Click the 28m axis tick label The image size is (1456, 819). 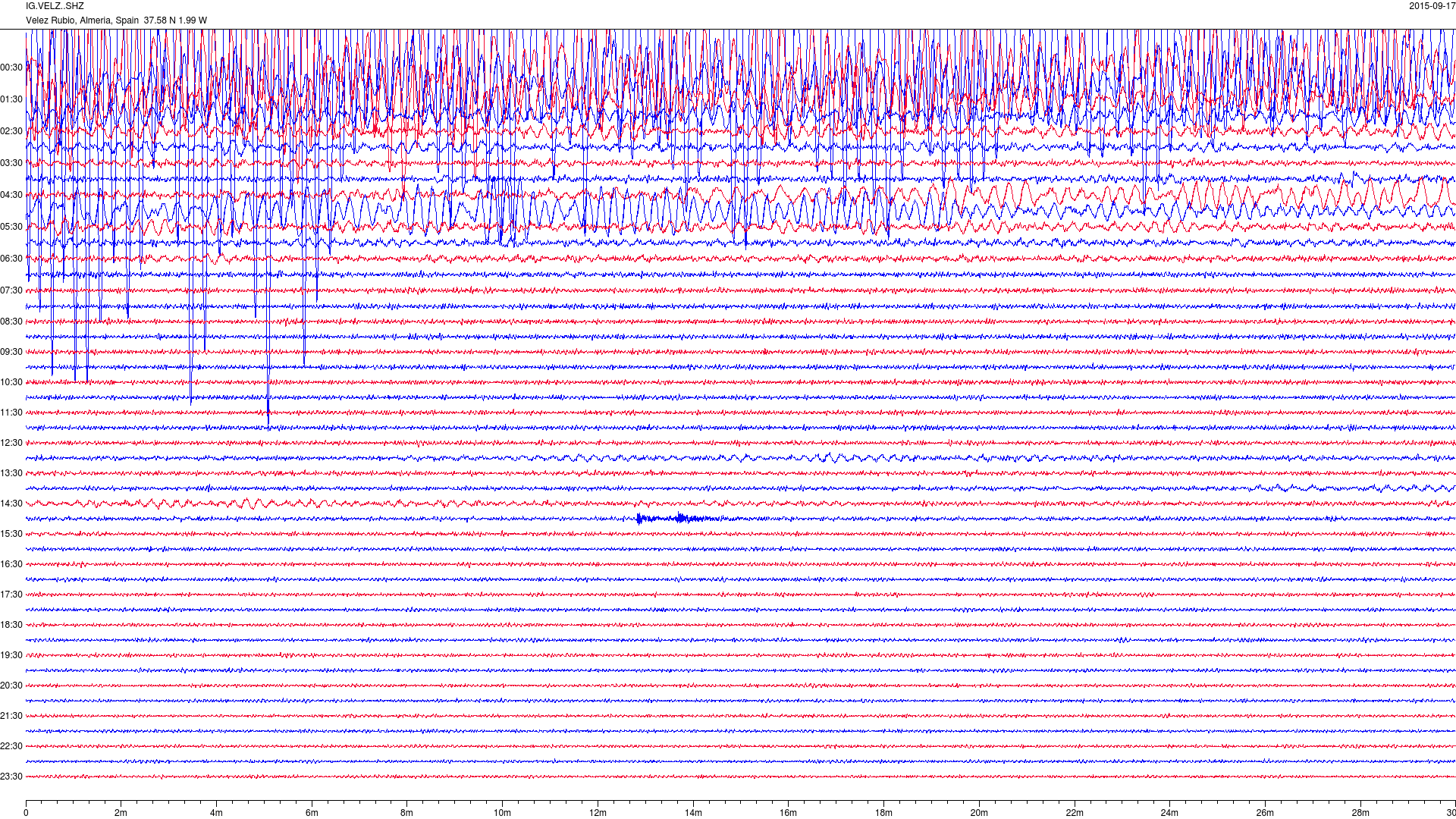(1360, 813)
